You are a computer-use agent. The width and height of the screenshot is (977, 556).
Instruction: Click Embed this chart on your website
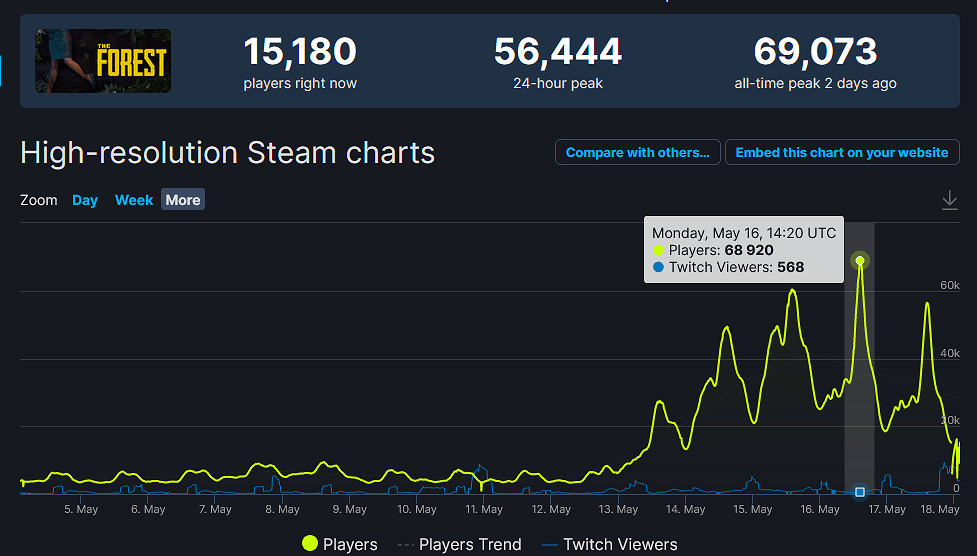pyautogui.click(x=841, y=153)
